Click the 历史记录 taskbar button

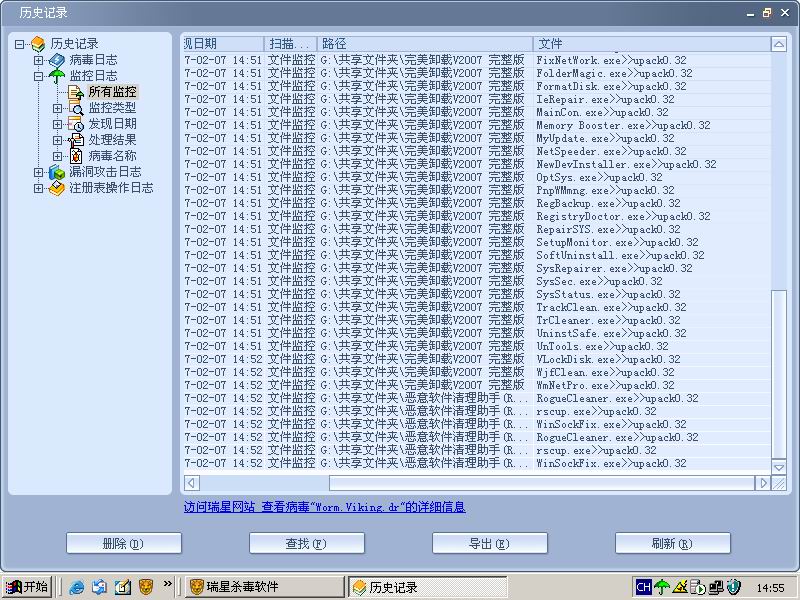coord(428,587)
